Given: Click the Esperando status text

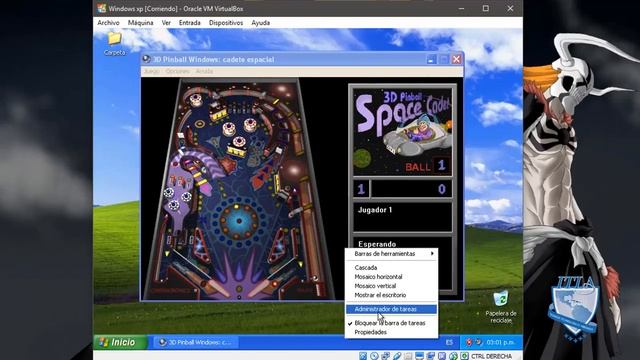Looking at the screenshot, I should pyautogui.click(x=377, y=244).
